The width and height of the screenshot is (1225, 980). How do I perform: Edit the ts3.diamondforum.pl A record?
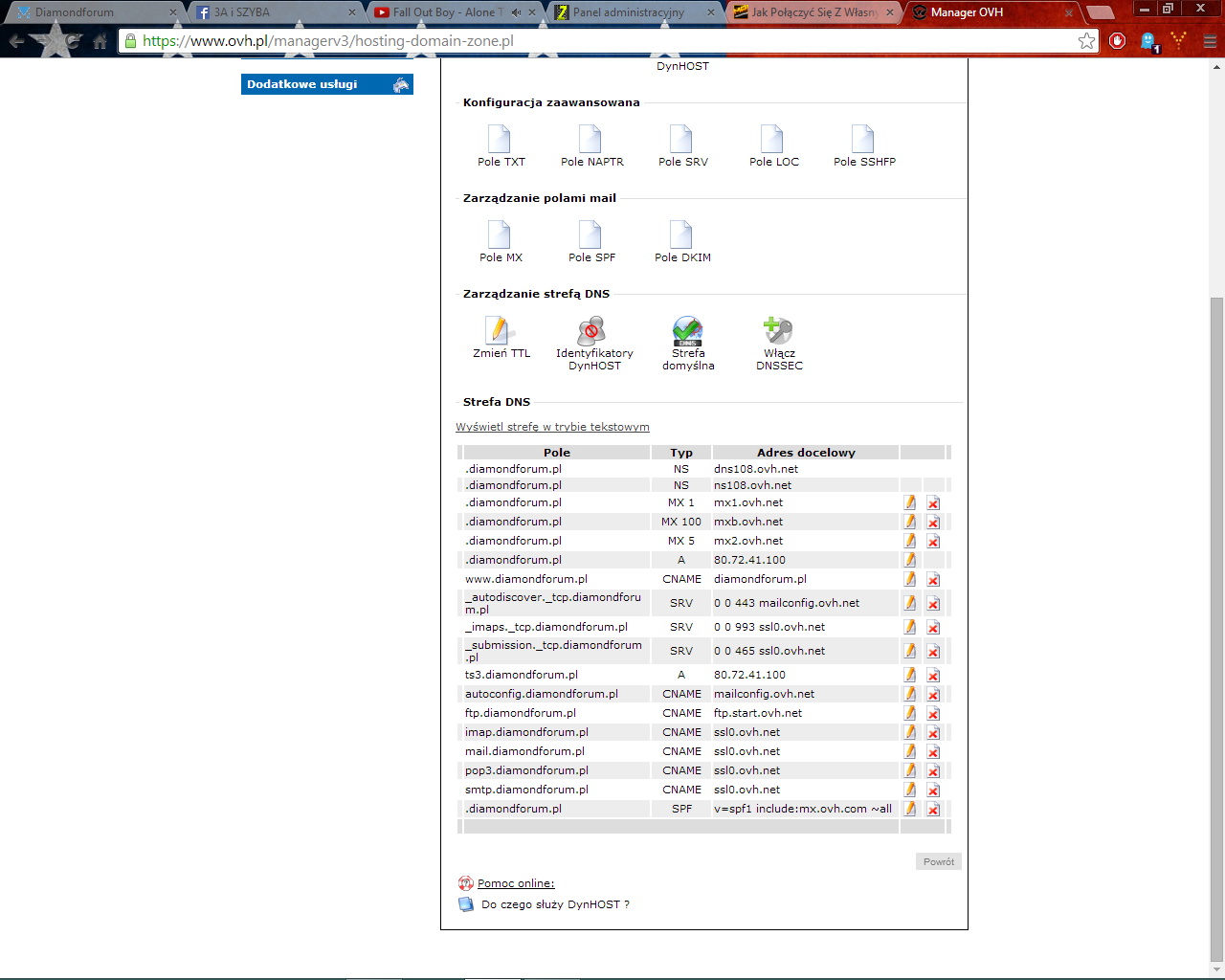910,675
